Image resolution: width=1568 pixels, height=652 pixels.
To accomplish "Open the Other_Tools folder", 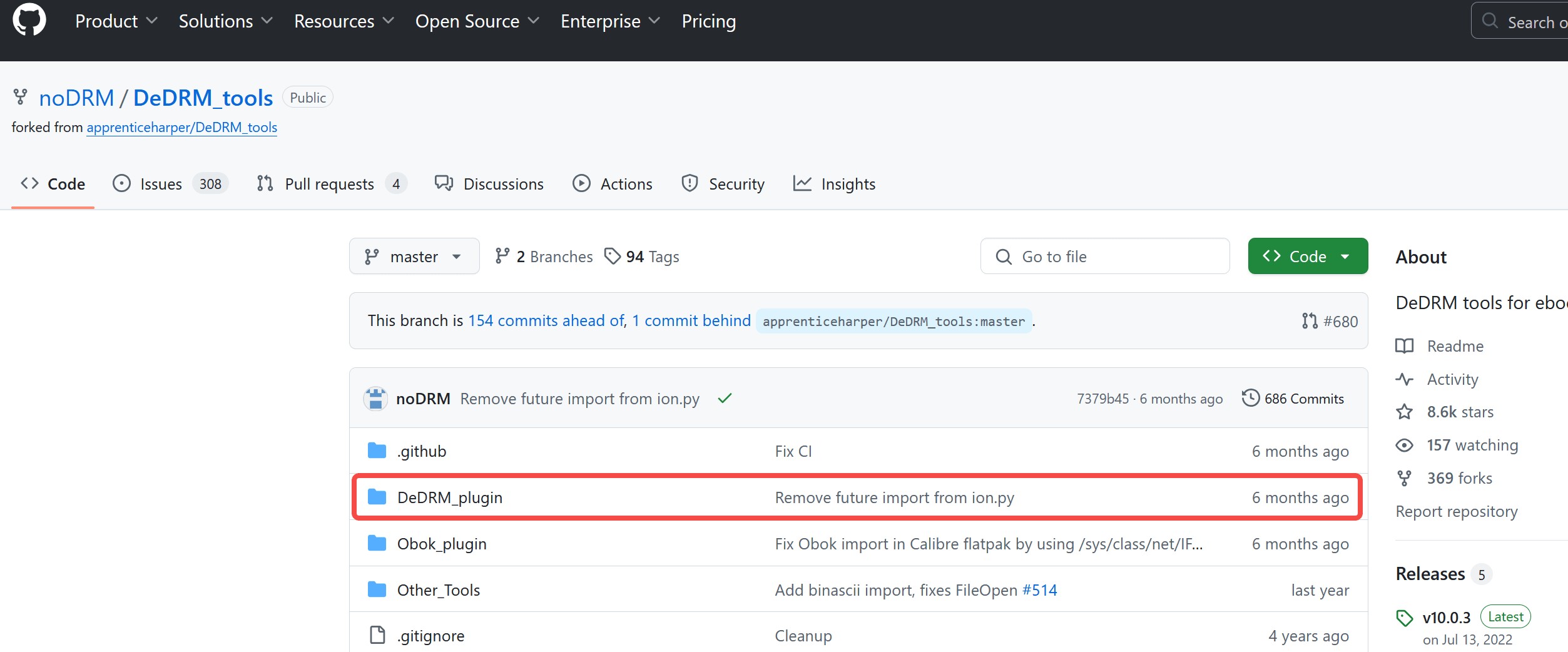I will (439, 590).
